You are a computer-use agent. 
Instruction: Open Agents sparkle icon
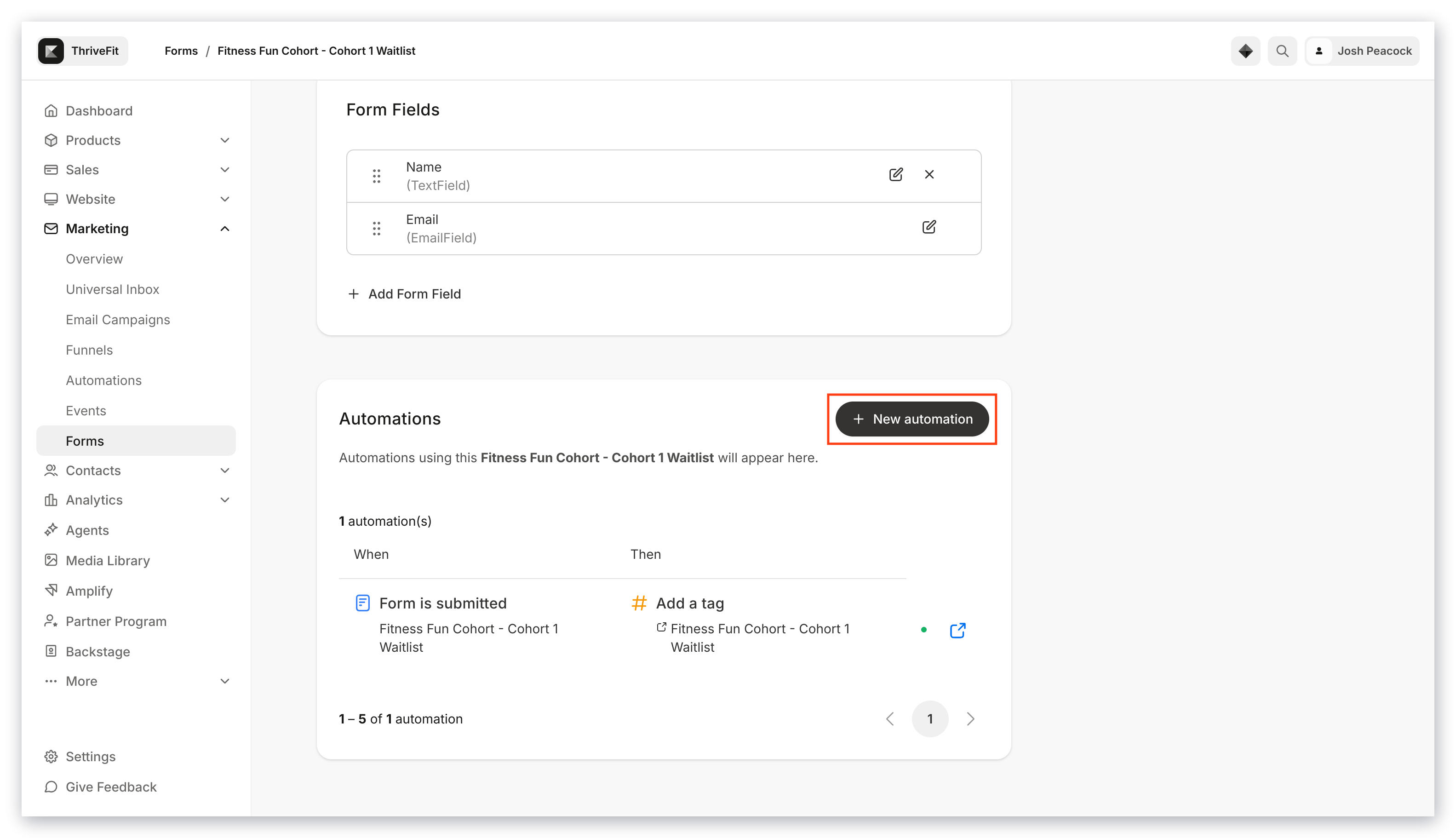51,530
